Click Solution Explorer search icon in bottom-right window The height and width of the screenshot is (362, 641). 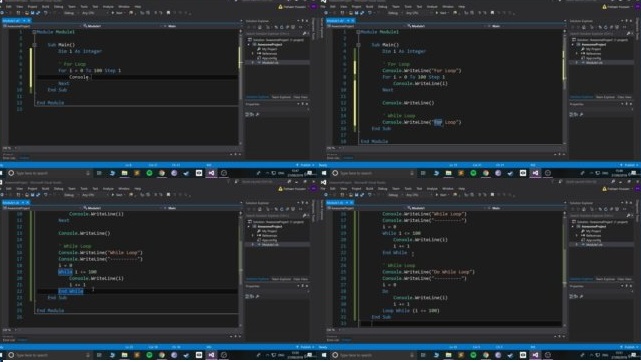(x=628, y=215)
